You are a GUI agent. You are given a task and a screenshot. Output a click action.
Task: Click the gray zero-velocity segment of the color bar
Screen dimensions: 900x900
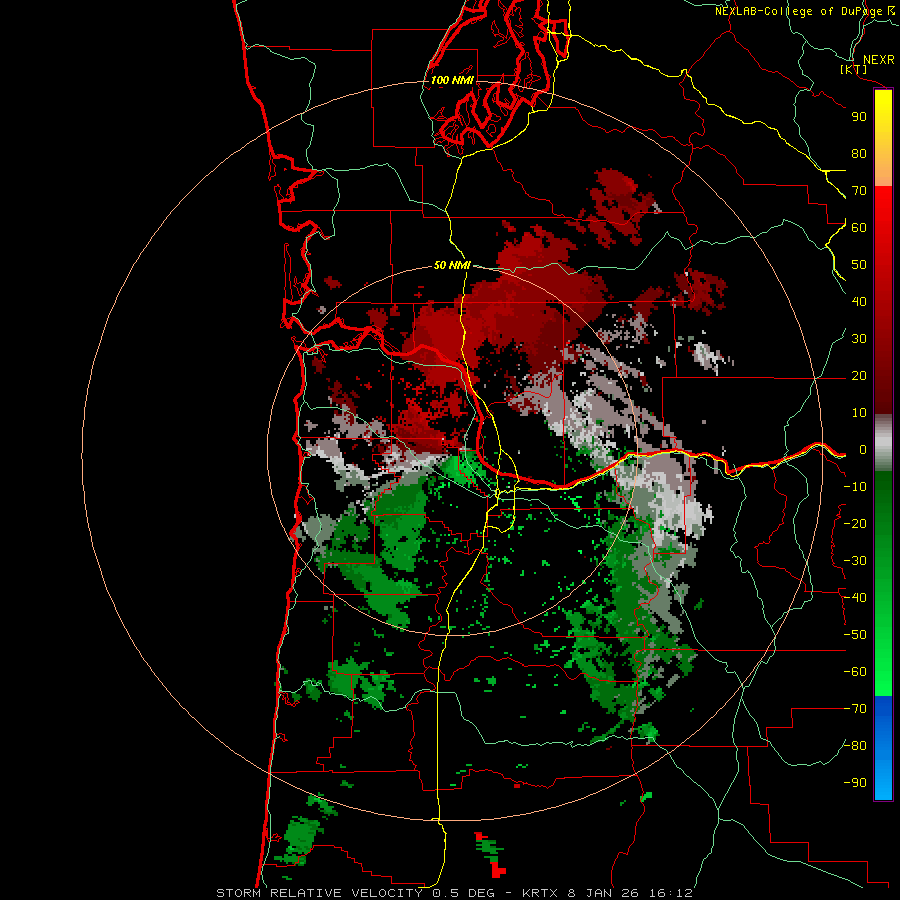tap(883, 443)
